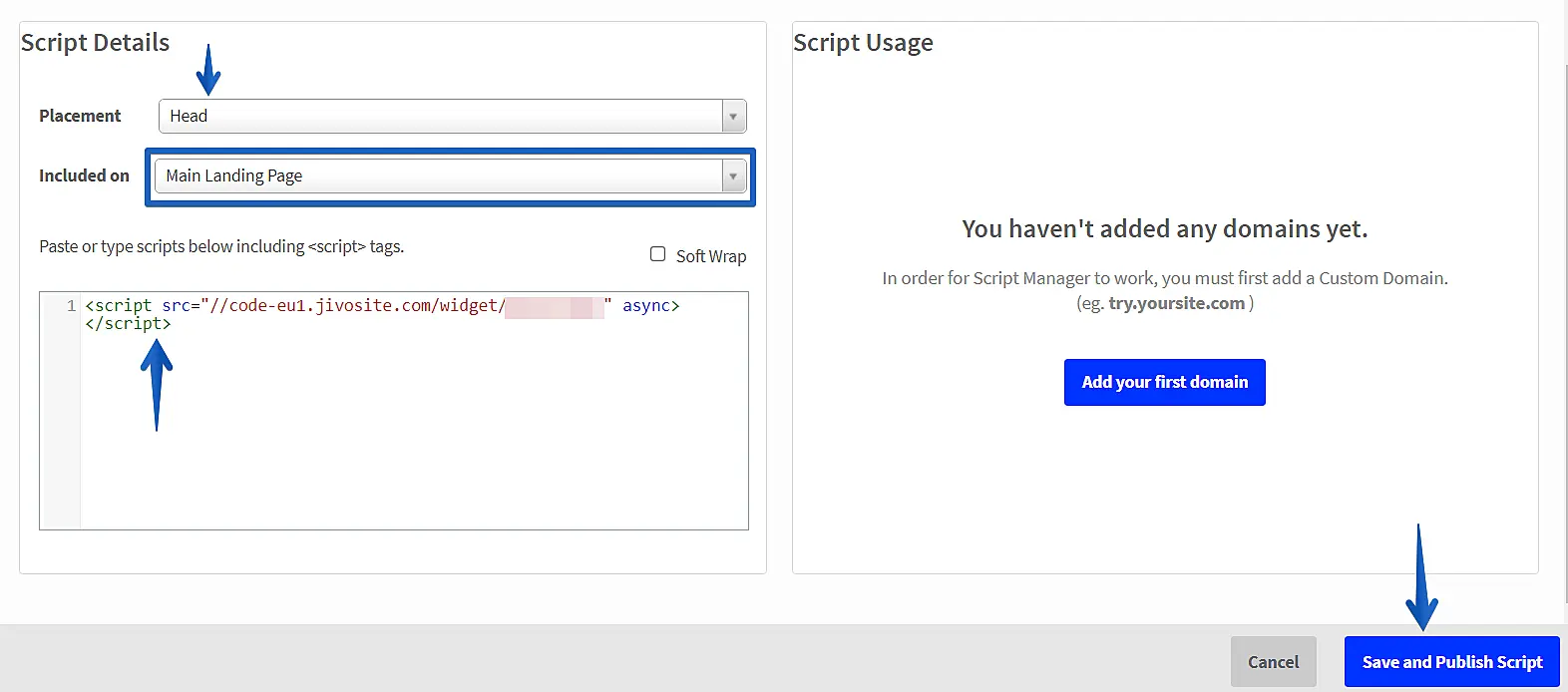Click line number 1 in editor gutter

(71, 306)
